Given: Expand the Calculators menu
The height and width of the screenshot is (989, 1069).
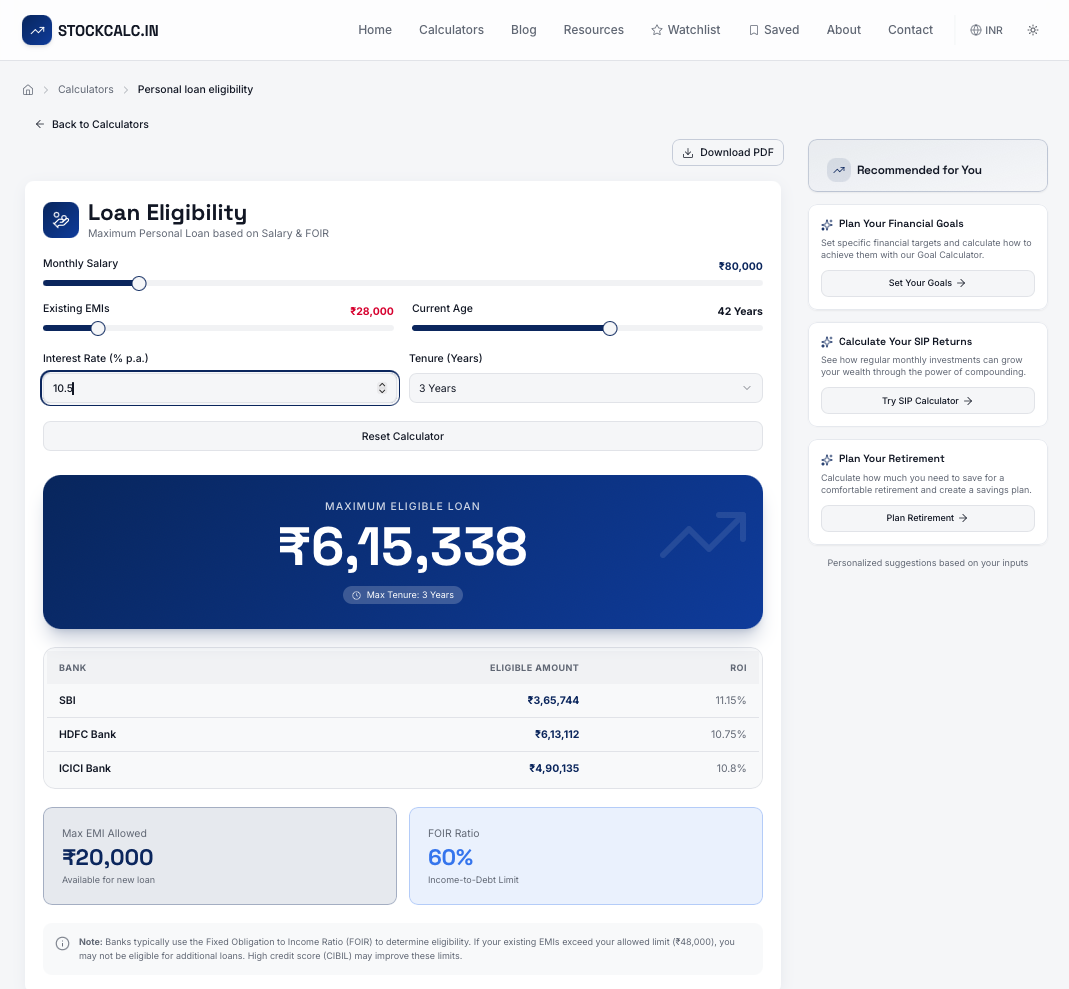Looking at the screenshot, I should click(451, 30).
